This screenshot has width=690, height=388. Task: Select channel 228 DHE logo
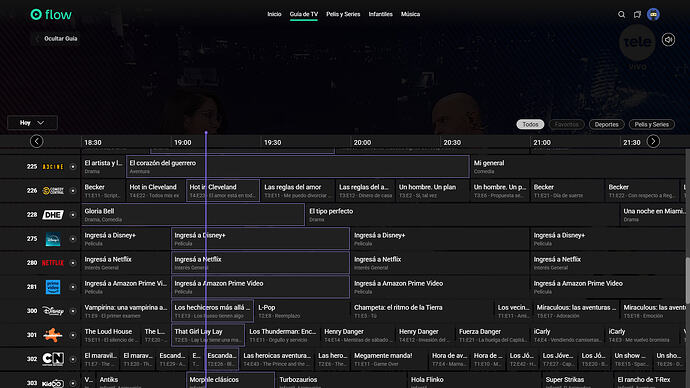(53, 215)
